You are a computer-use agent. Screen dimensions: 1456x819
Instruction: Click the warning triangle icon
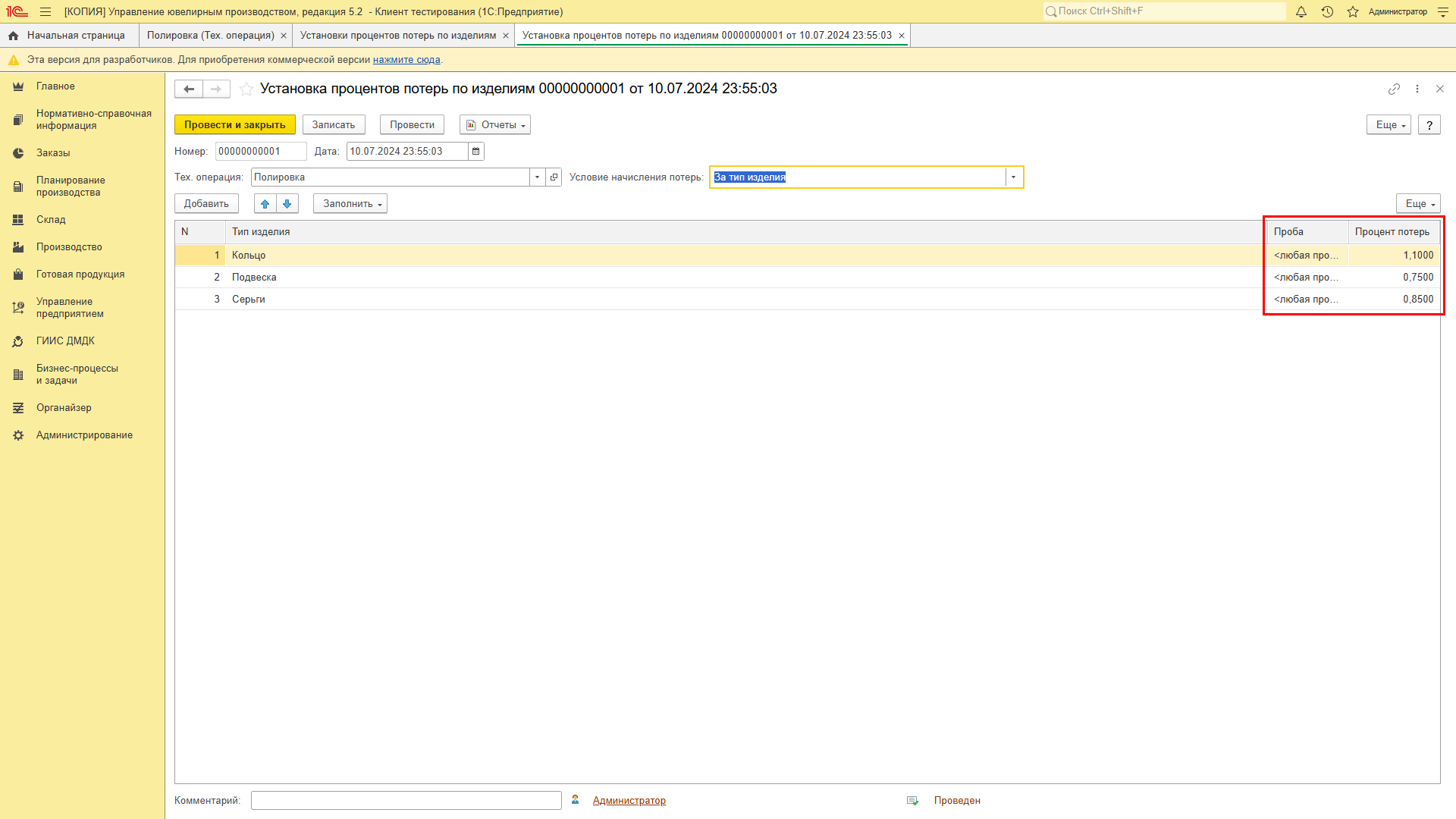point(13,60)
